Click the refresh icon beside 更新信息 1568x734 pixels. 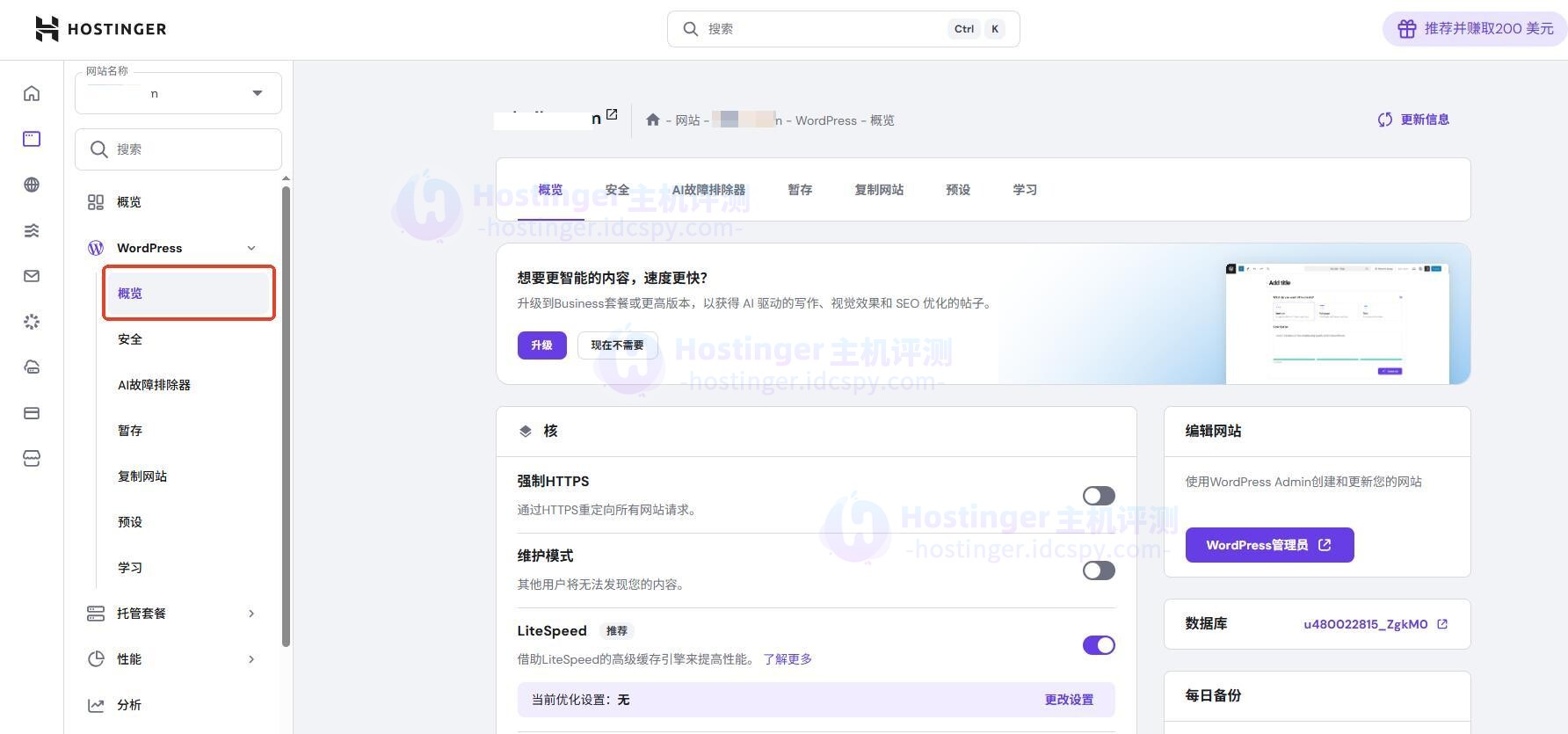1385,120
